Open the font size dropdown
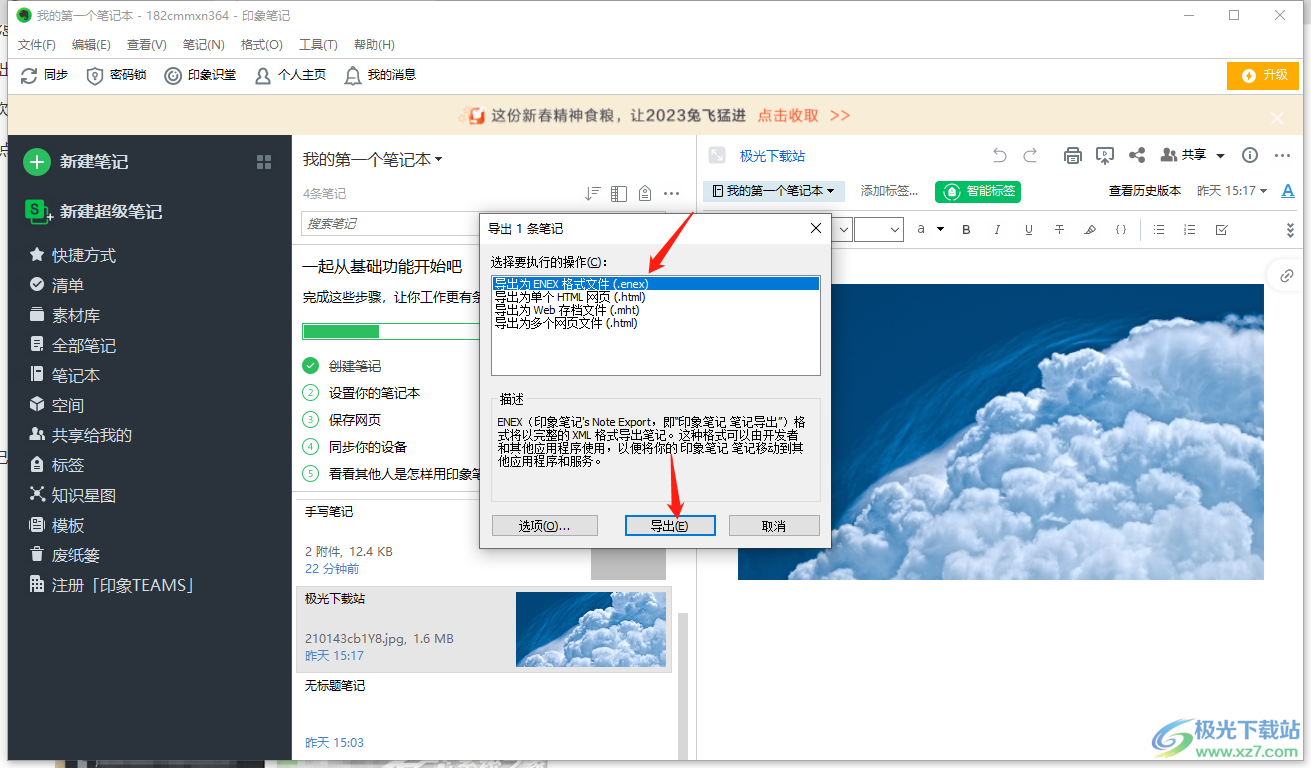 point(879,229)
